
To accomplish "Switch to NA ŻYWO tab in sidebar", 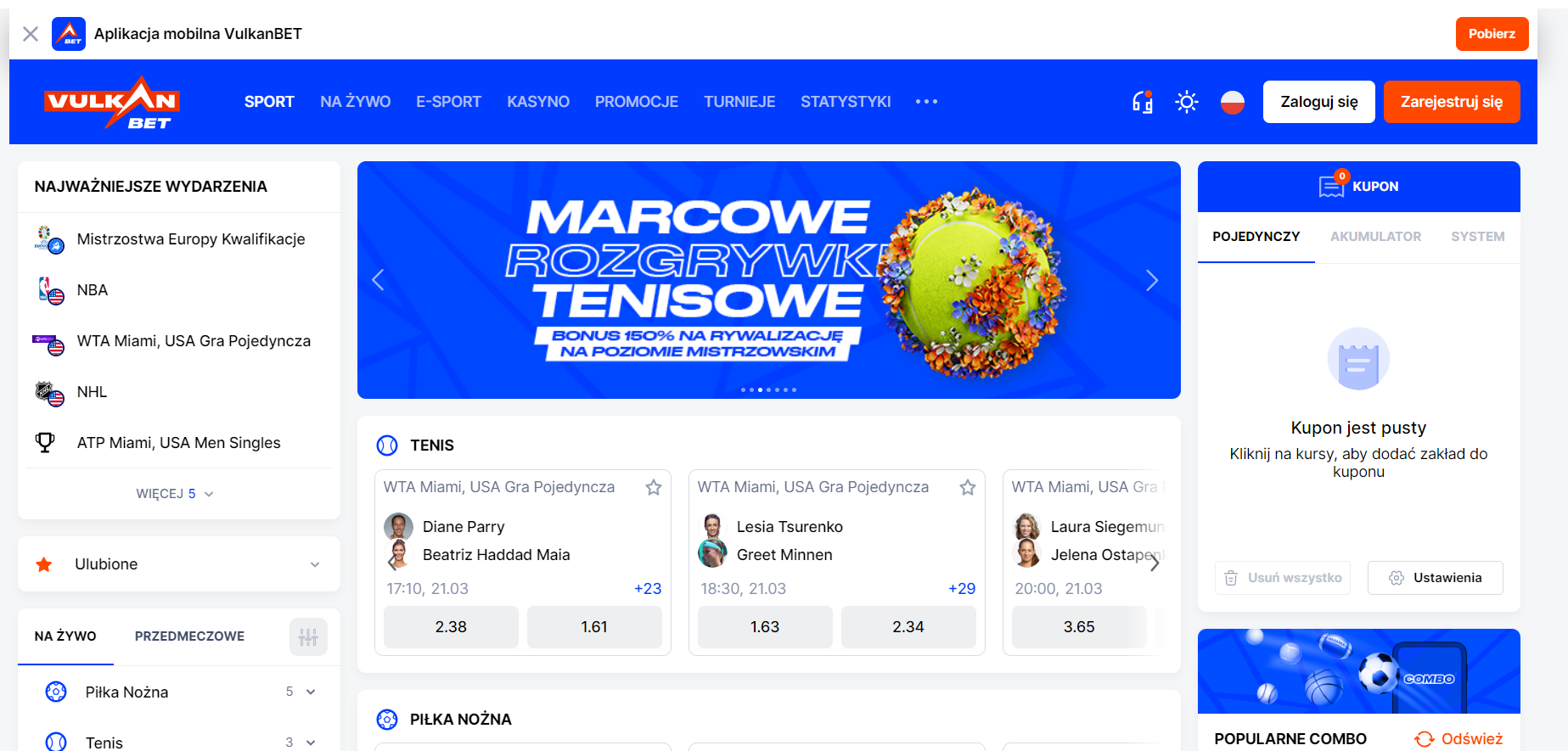I will pos(65,636).
